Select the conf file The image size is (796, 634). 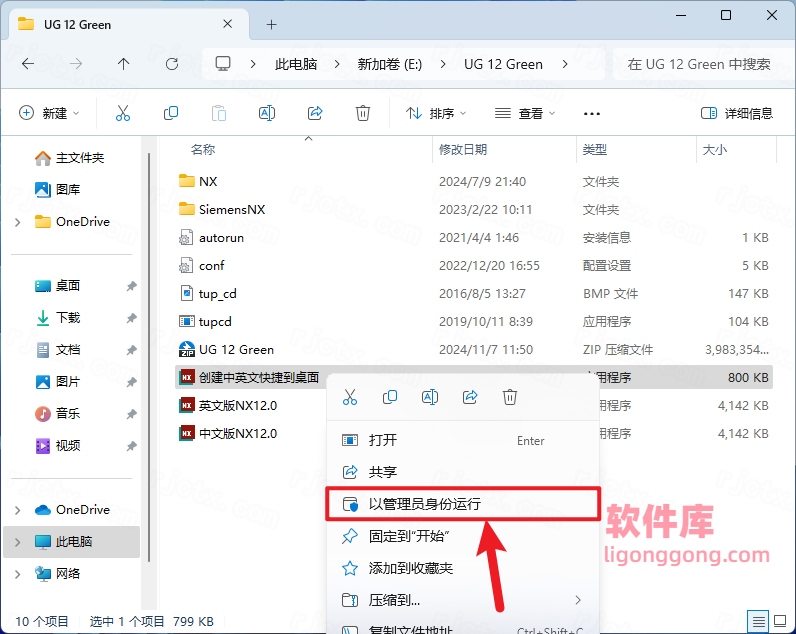pyautogui.click(x=474, y=265)
